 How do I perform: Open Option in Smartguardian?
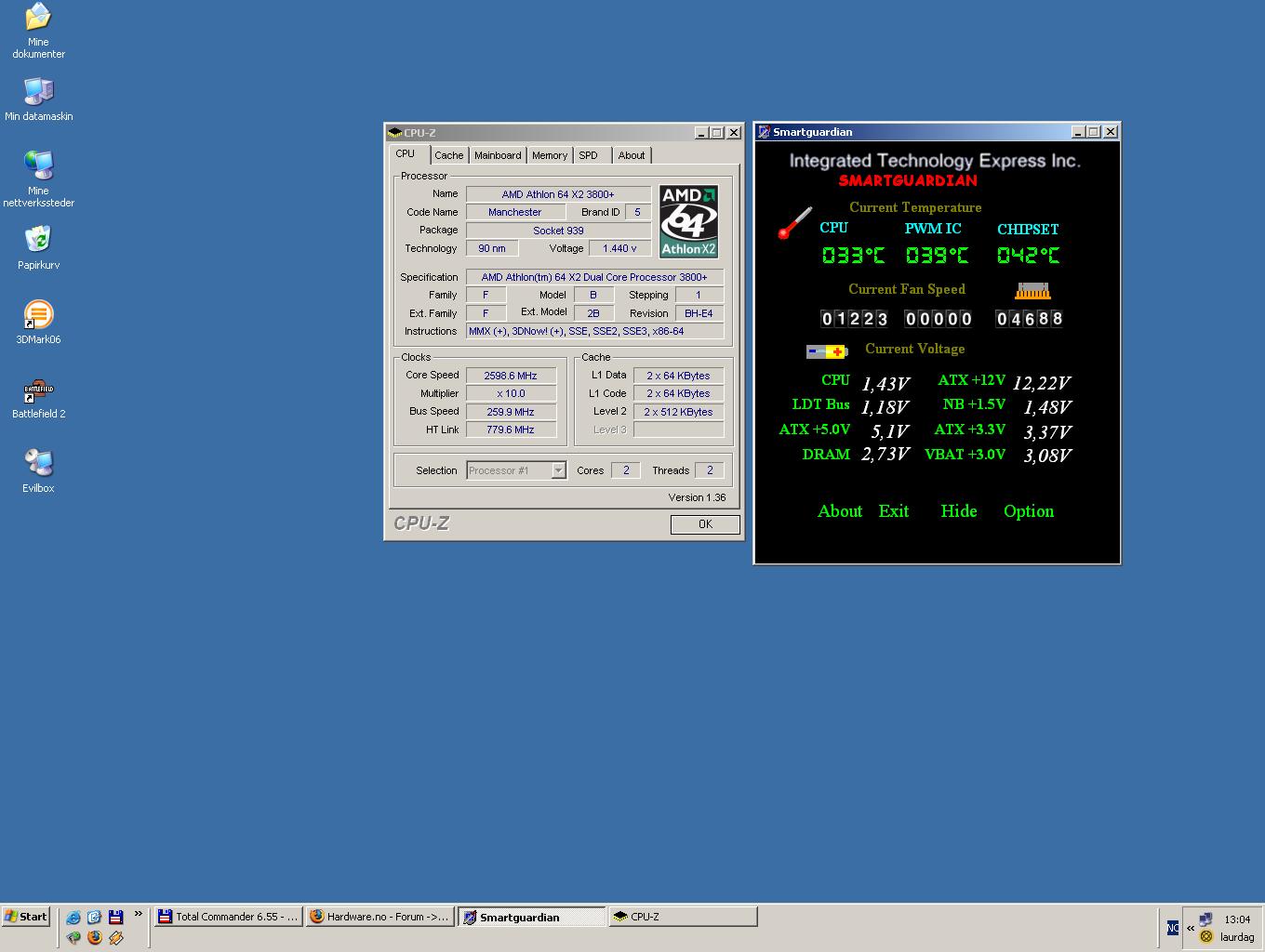click(1029, 511)
